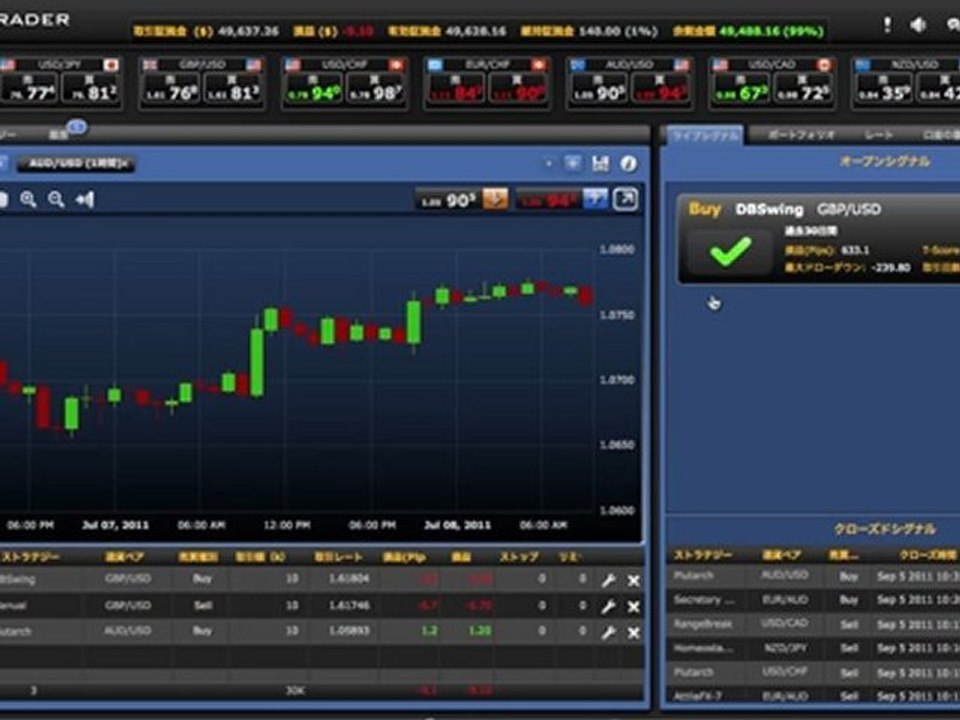960x720 pixels.
Task: Sort positions by Stop column header
Action: (x=519, y=557)
